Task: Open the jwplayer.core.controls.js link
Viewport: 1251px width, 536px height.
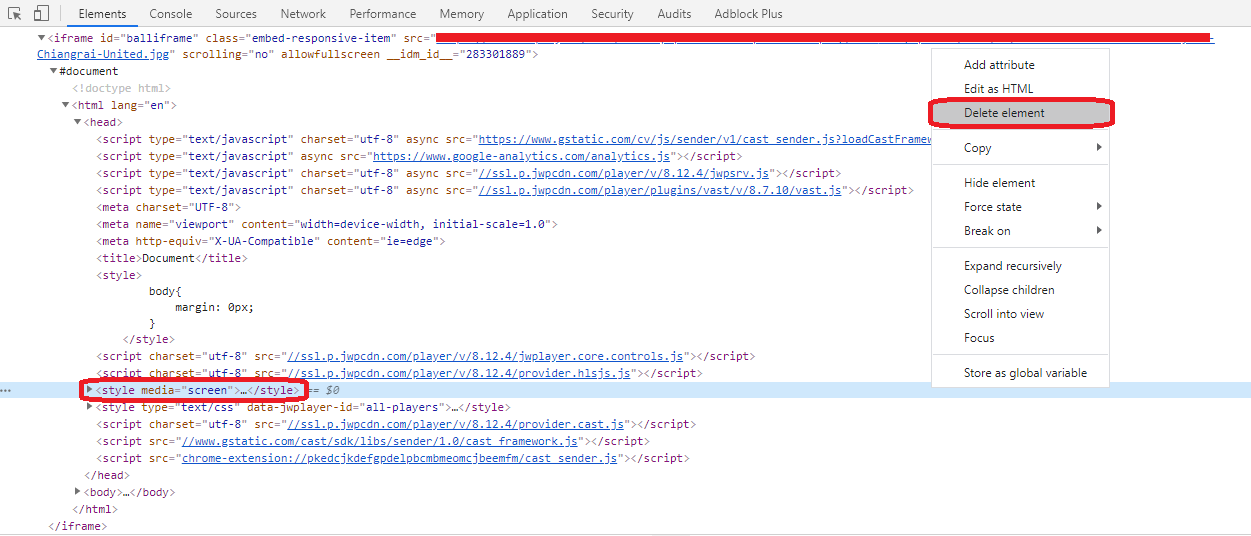Action: (485, 356)
